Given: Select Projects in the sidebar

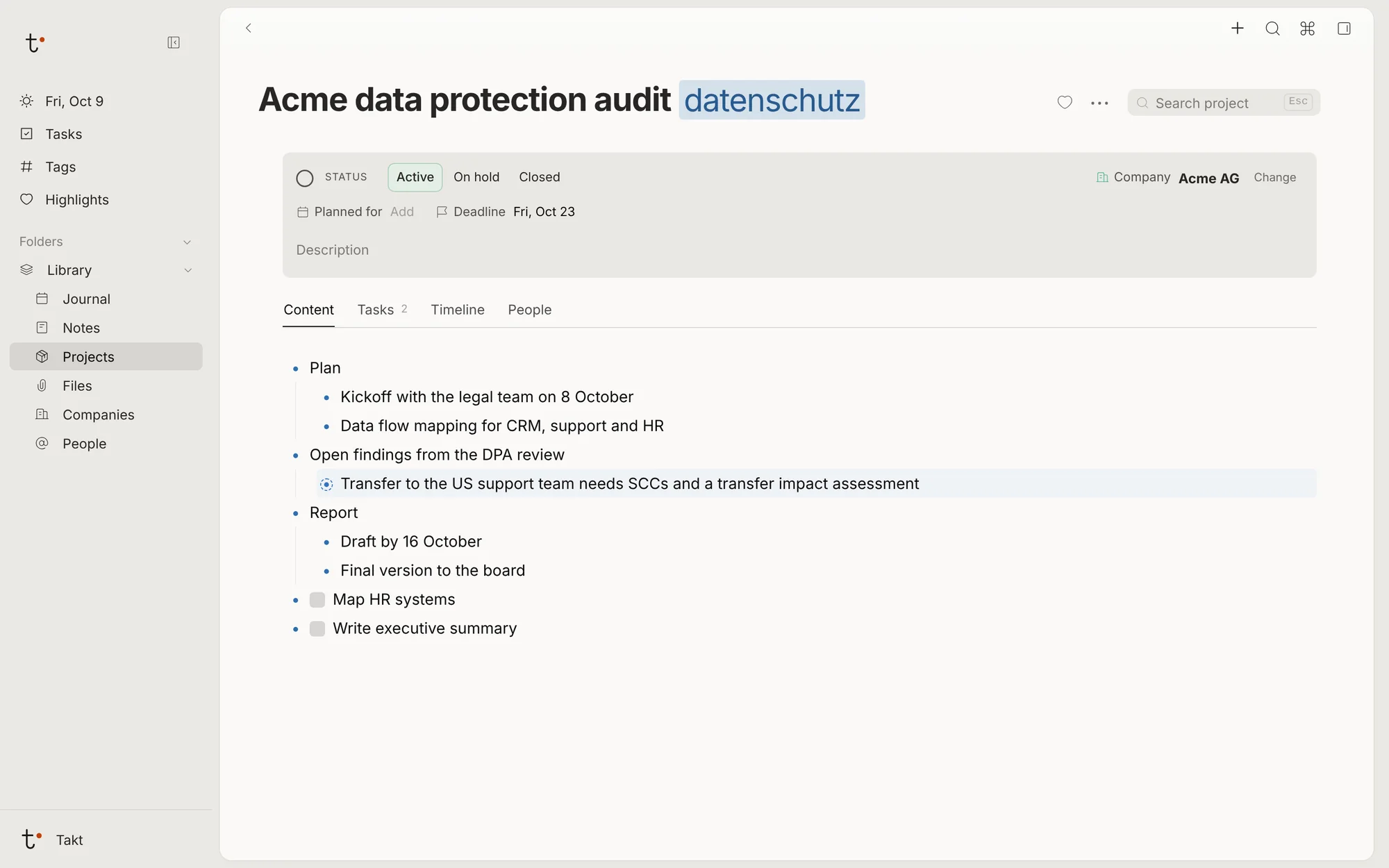Looking at the screenshot, I should [106, 356].
